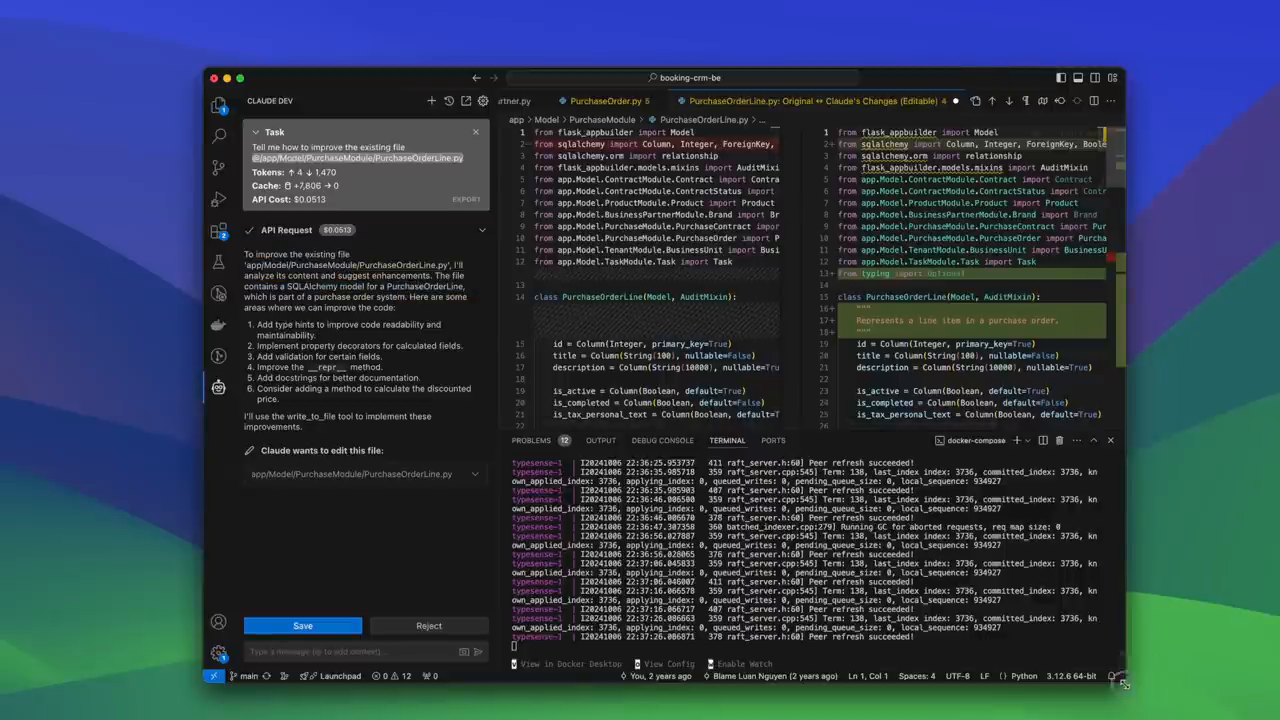The image size is (1280, 720).
Task: Open the Run and Debug view
Action: [218, 199]
